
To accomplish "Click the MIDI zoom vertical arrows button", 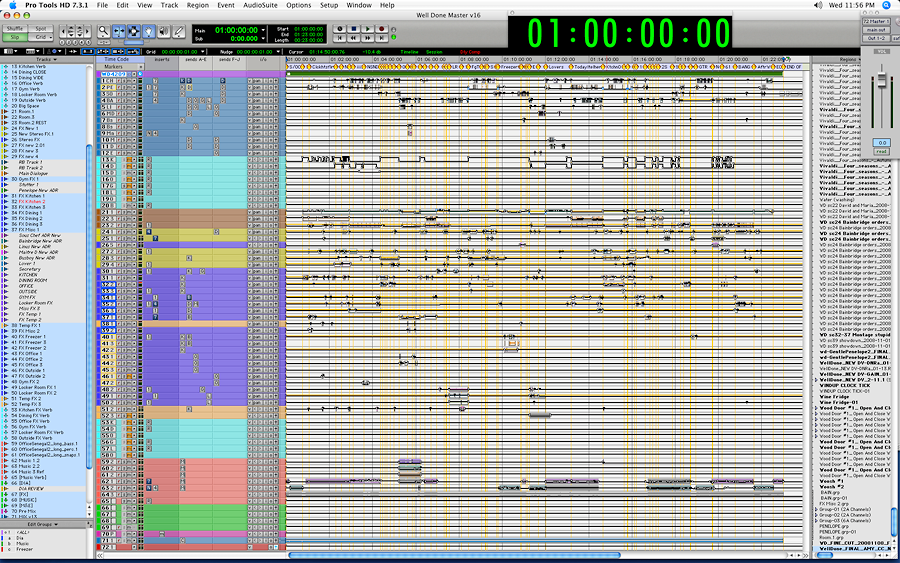I will (80, 30).
